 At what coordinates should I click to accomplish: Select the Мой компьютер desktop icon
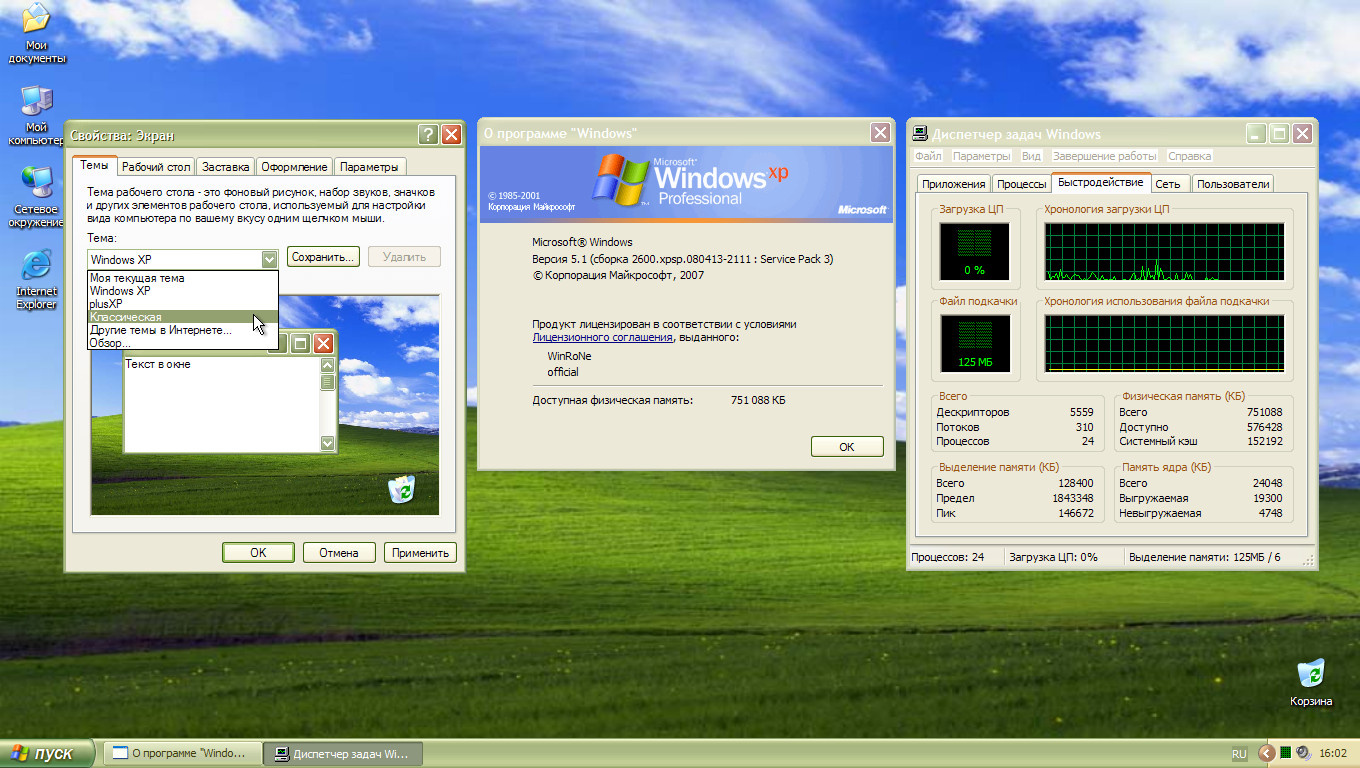37,116
